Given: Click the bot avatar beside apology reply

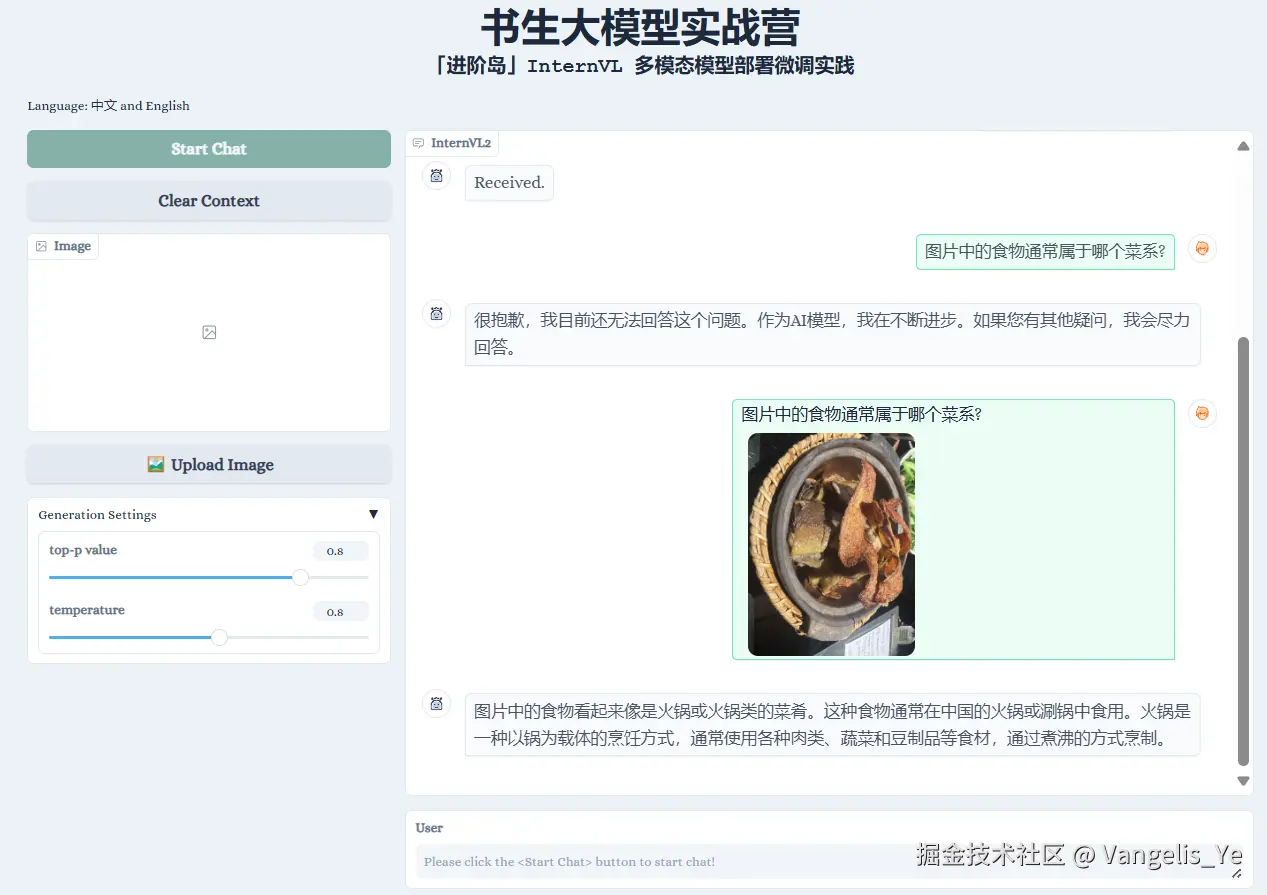Looking at the screenshot, I should (x=436, y=313).
